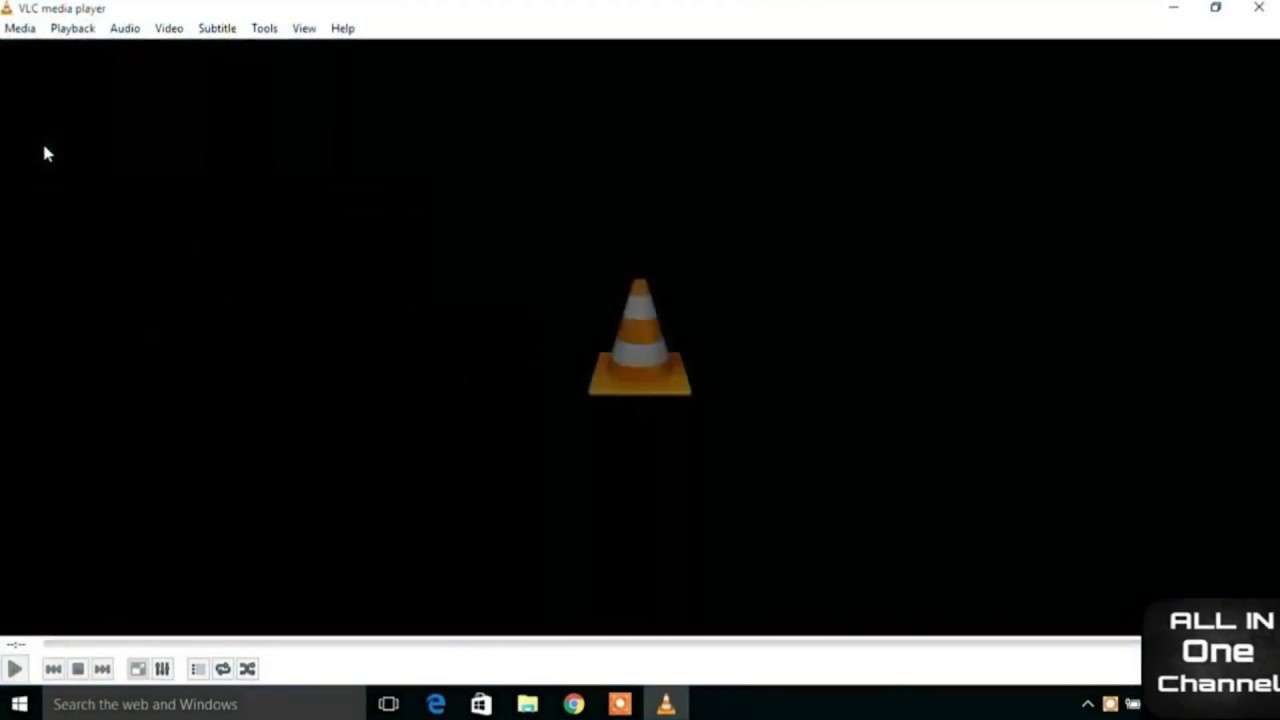Open the Help menu
This screenshot has height=720, width=1280.
[x=343, y=28]
